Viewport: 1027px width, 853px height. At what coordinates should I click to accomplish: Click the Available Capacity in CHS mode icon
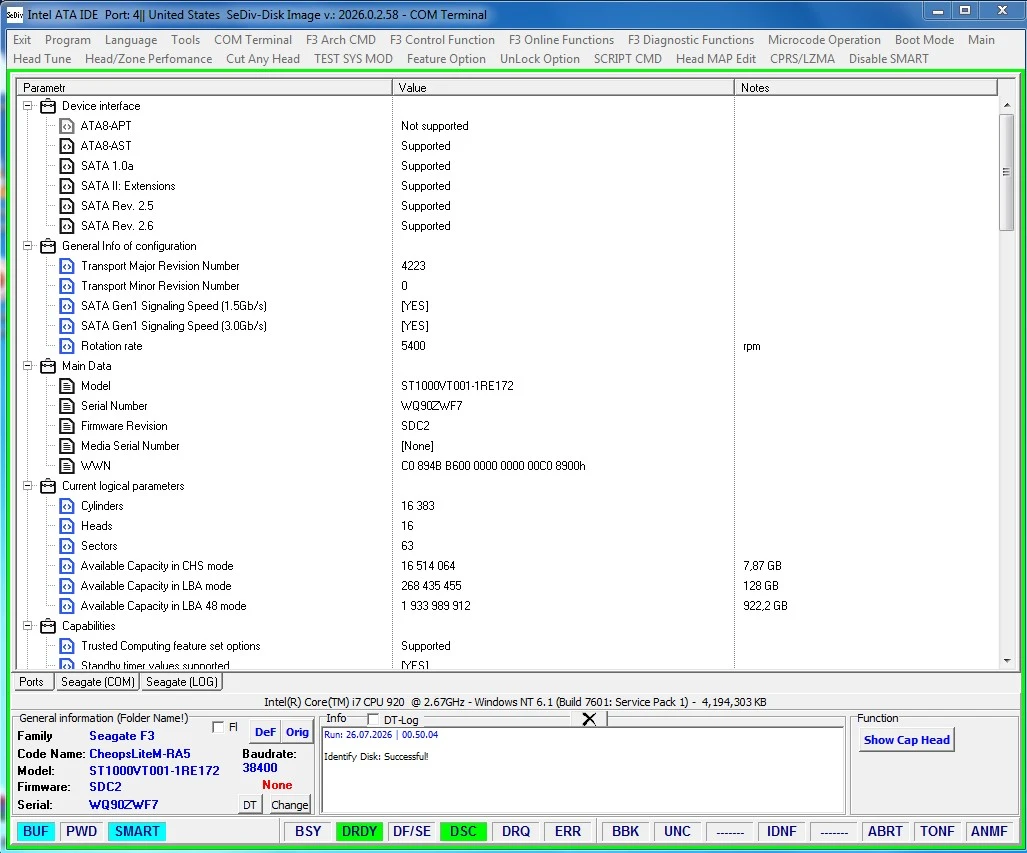(x=67, y=565)
